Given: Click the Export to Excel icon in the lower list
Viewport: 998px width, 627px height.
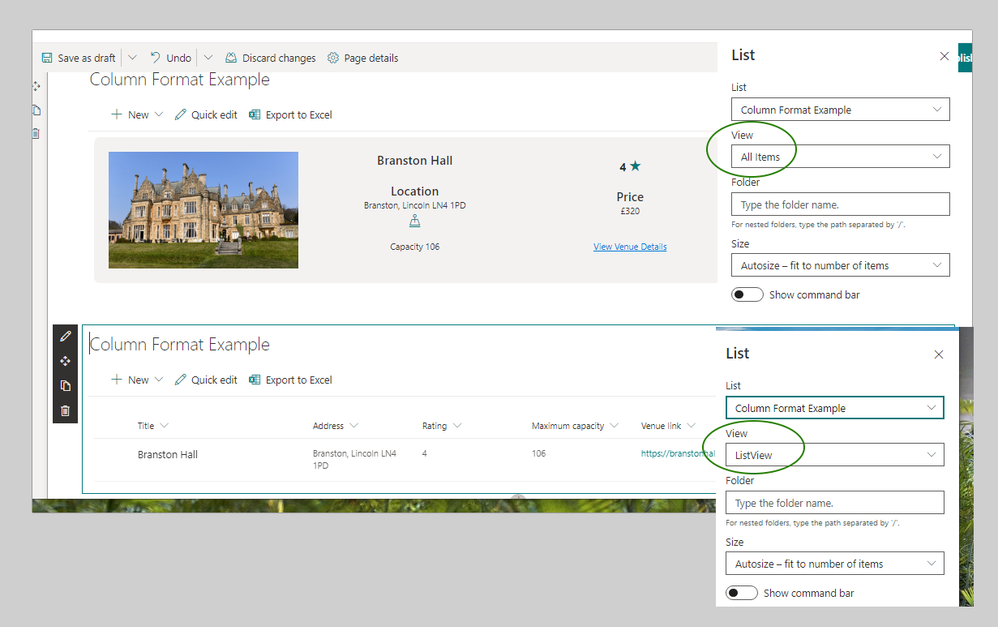Looking at the screenshot, I should (255, 380).
